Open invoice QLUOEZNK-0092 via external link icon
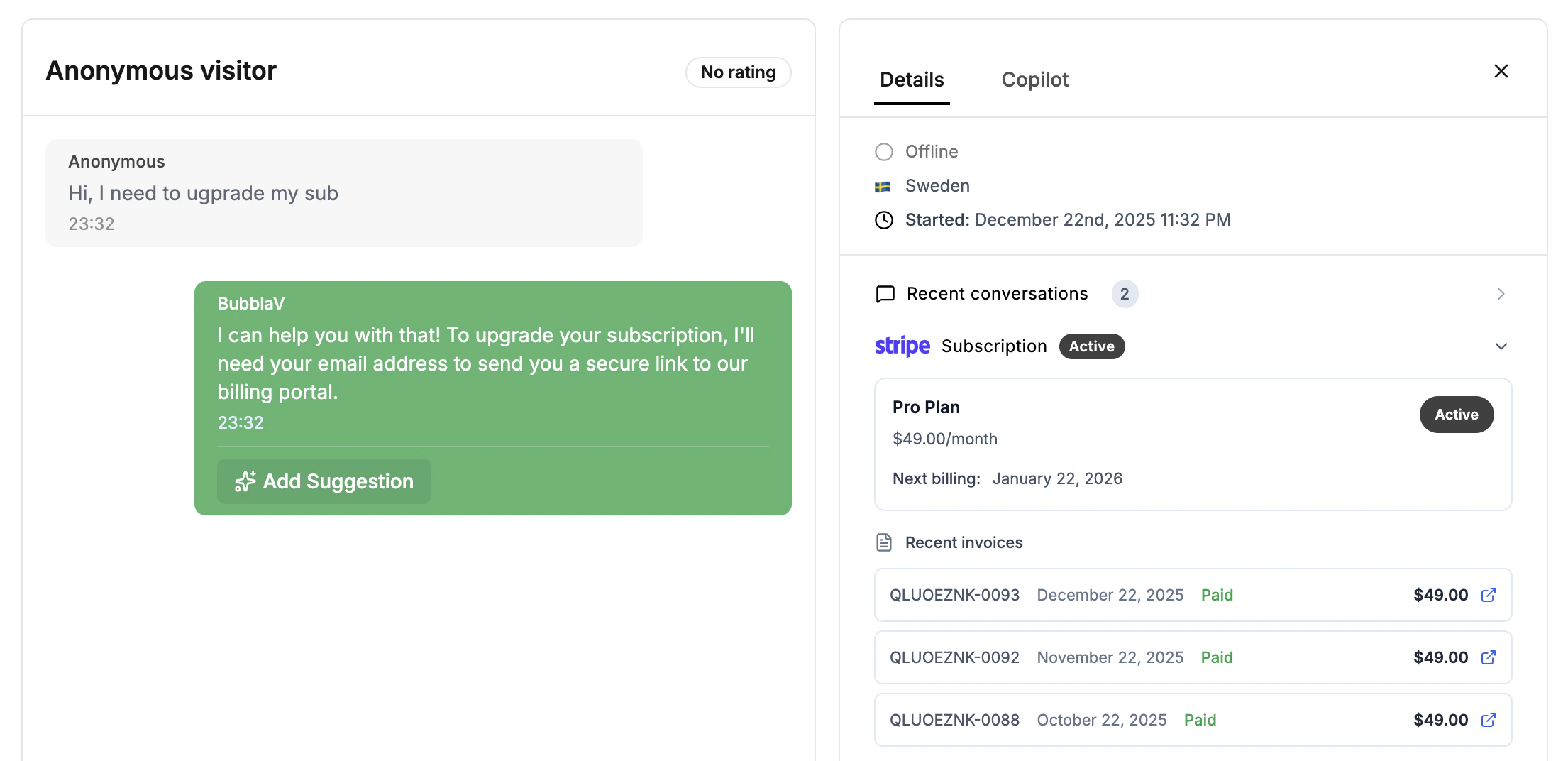Screen dimensions: 1568x761 coord(1488,657)
